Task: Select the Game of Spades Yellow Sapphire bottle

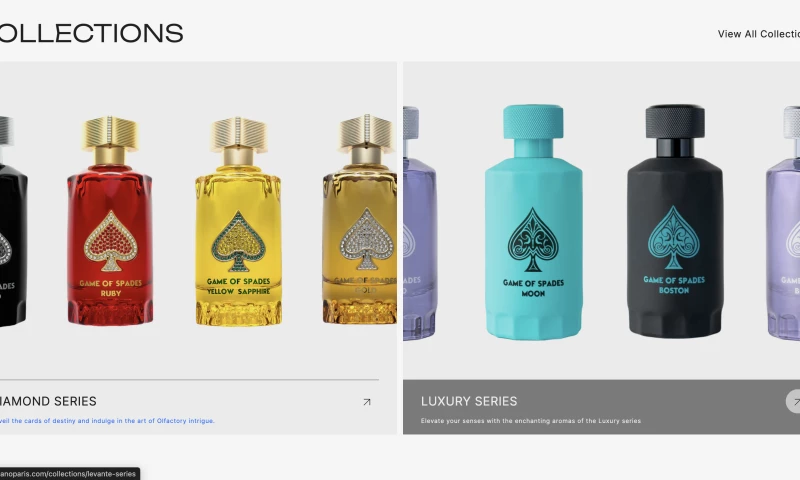Action: coord(238,221)
